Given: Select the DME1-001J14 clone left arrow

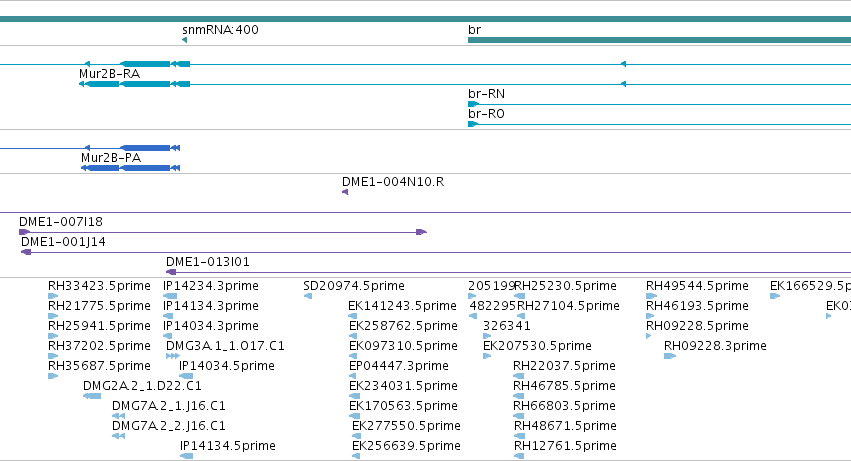Looking at the screenshot, I should click(x=26, y=252).
